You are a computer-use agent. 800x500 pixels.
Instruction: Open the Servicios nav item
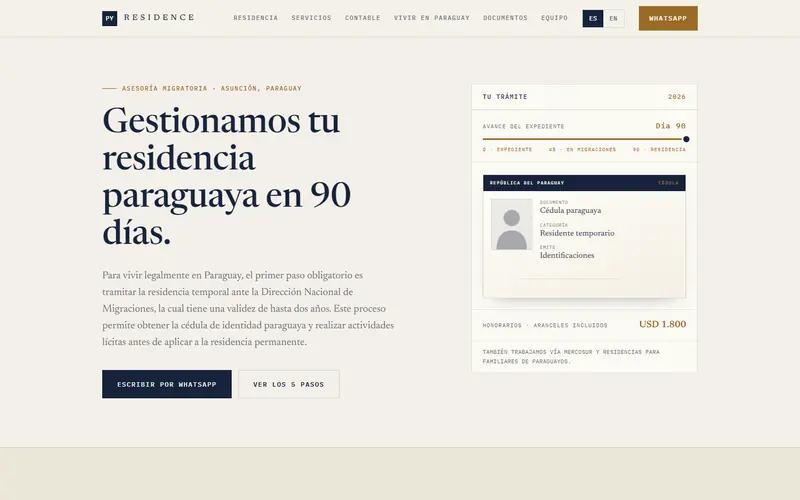coord(311,18)
